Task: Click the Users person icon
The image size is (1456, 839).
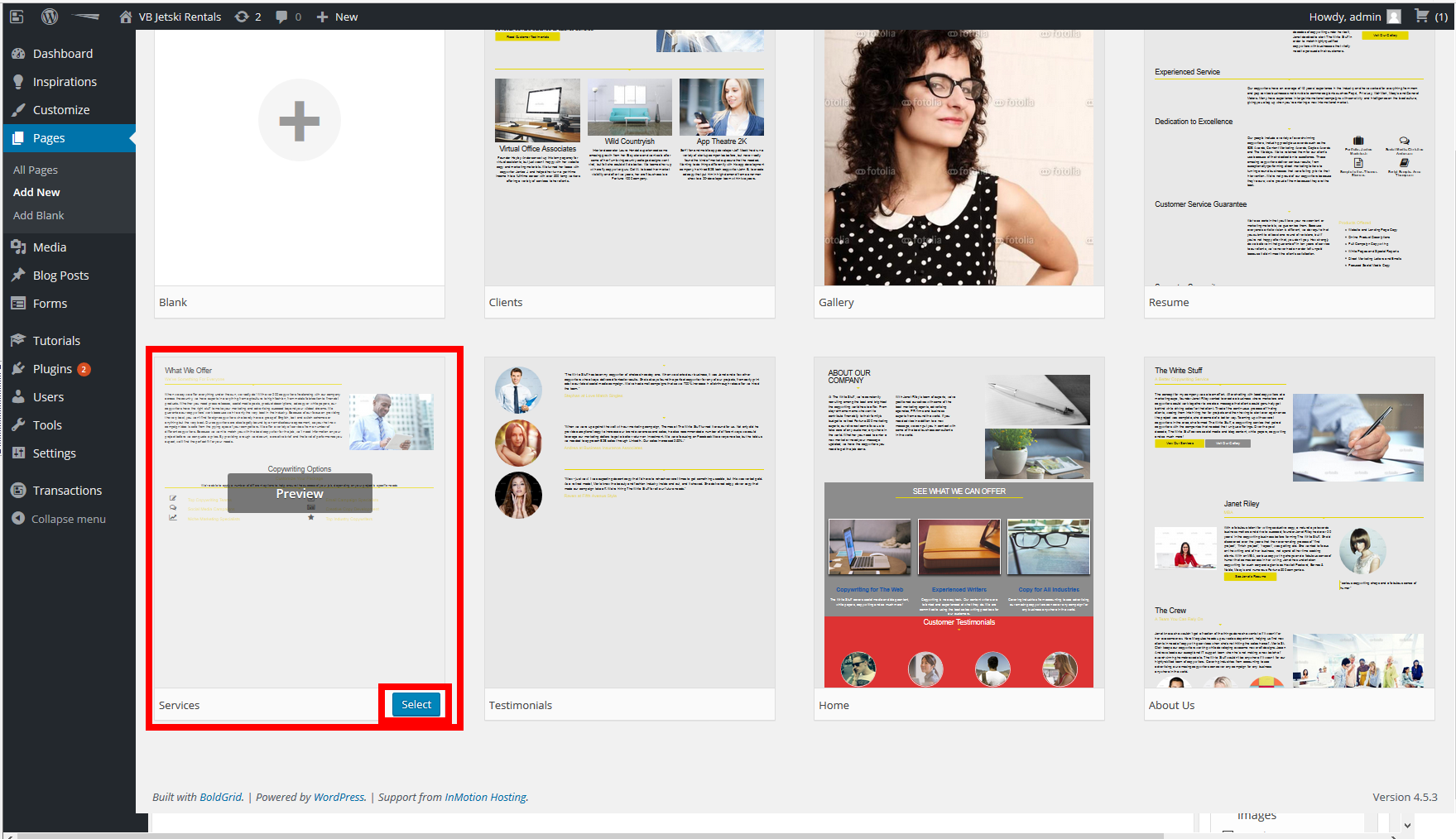Action: click(x=18, y=397)
